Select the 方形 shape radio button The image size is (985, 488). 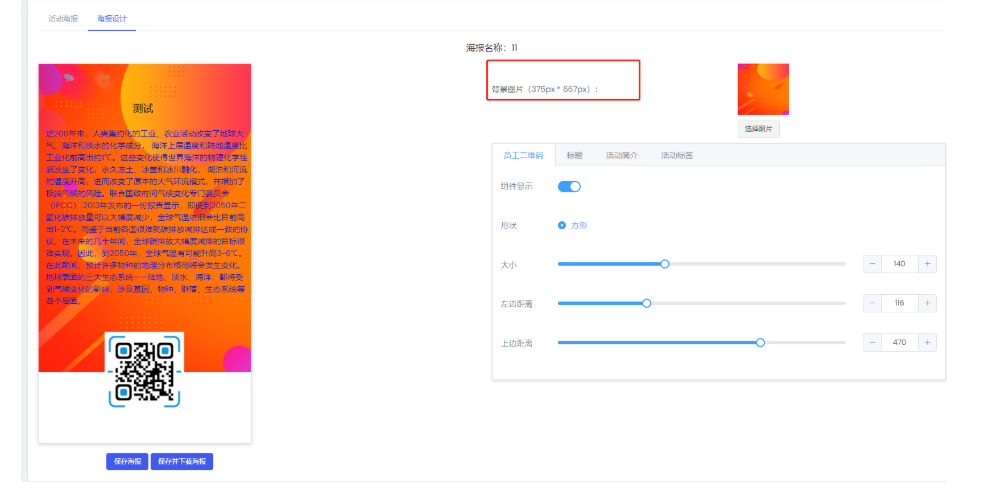tap(562, 225)
